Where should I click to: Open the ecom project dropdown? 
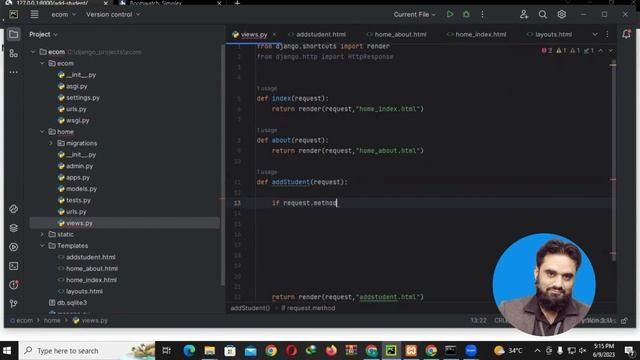[63, 14]
